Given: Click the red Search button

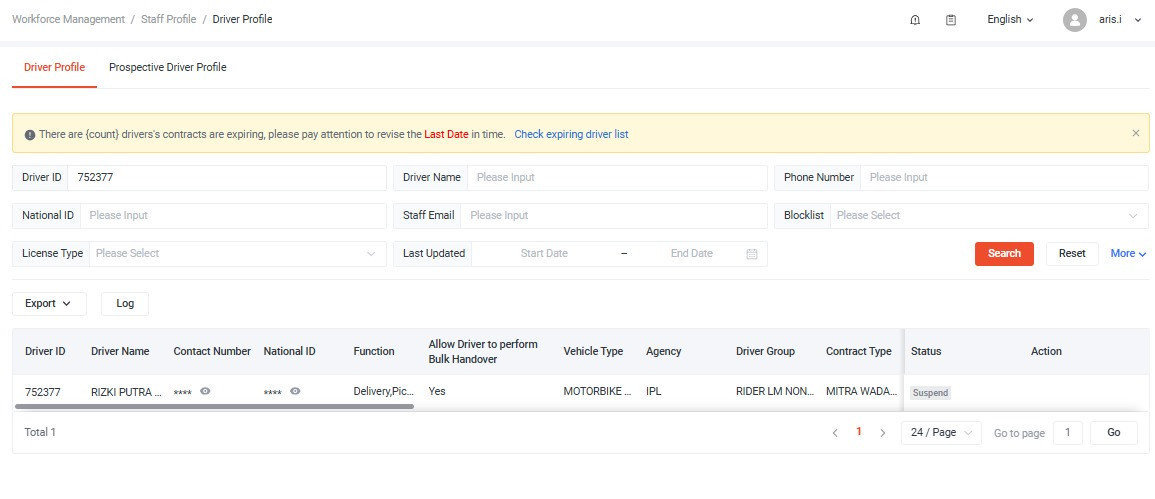Looking at the screenshot, I should [1004, 254].
